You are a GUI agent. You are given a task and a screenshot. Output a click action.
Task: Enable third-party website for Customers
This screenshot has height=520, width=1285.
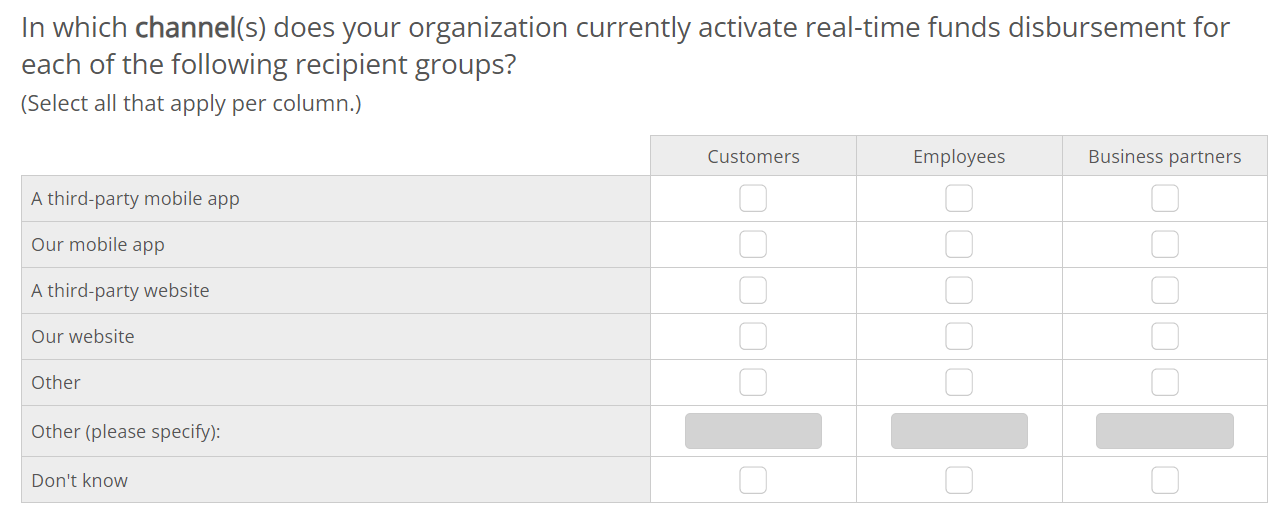coord(753,290)
